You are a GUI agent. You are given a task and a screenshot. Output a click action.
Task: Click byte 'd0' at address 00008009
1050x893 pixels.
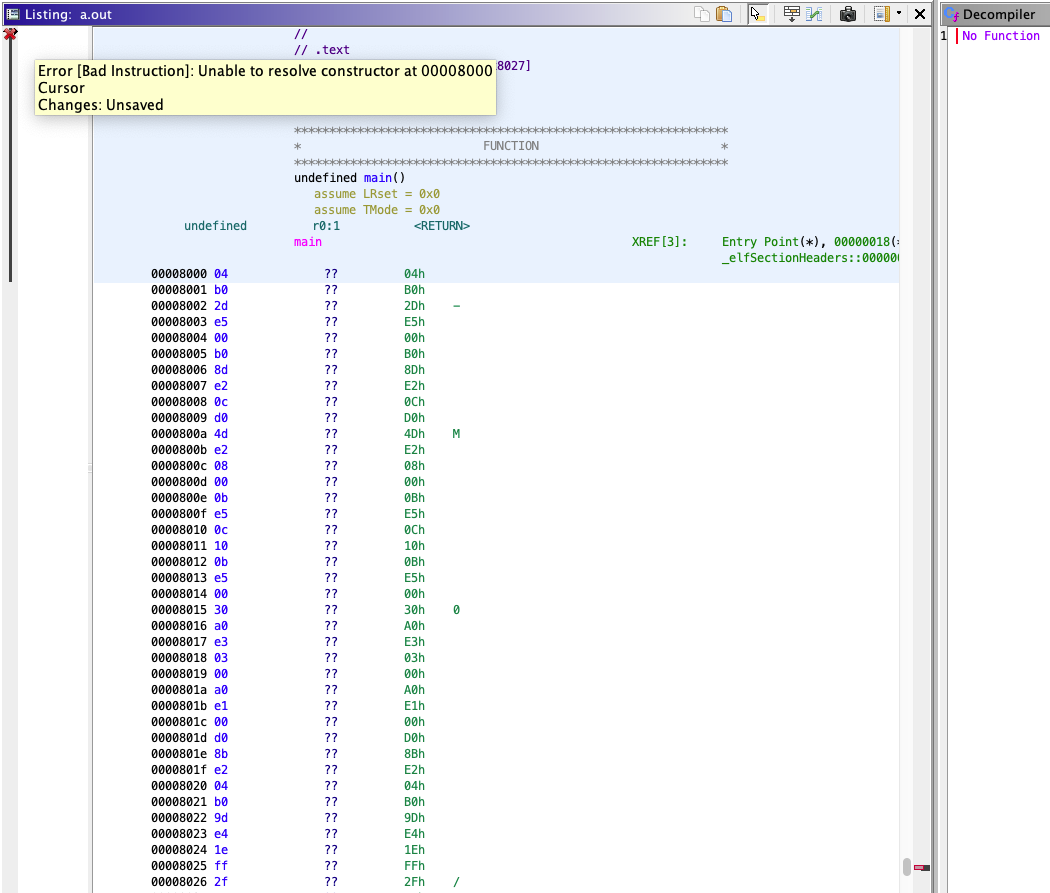[x=221, y=418]
